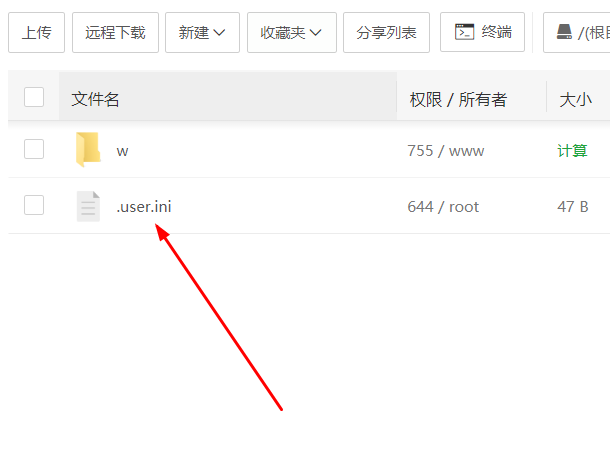
Task: Open the 终端 terminal button
Action: 482,32
